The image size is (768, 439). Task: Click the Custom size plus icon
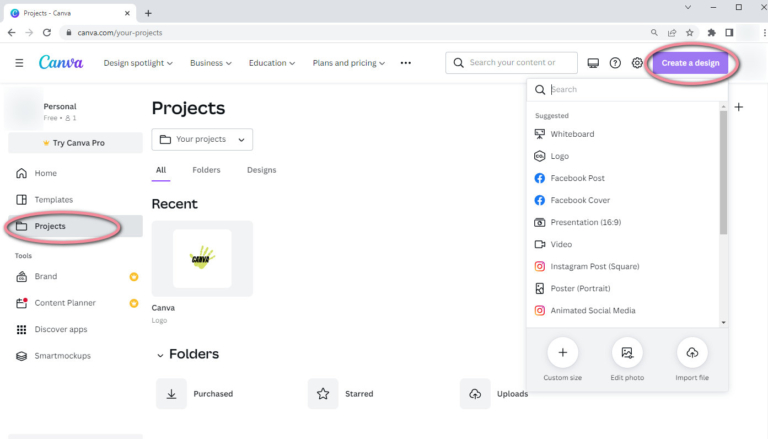pos(562,353)
